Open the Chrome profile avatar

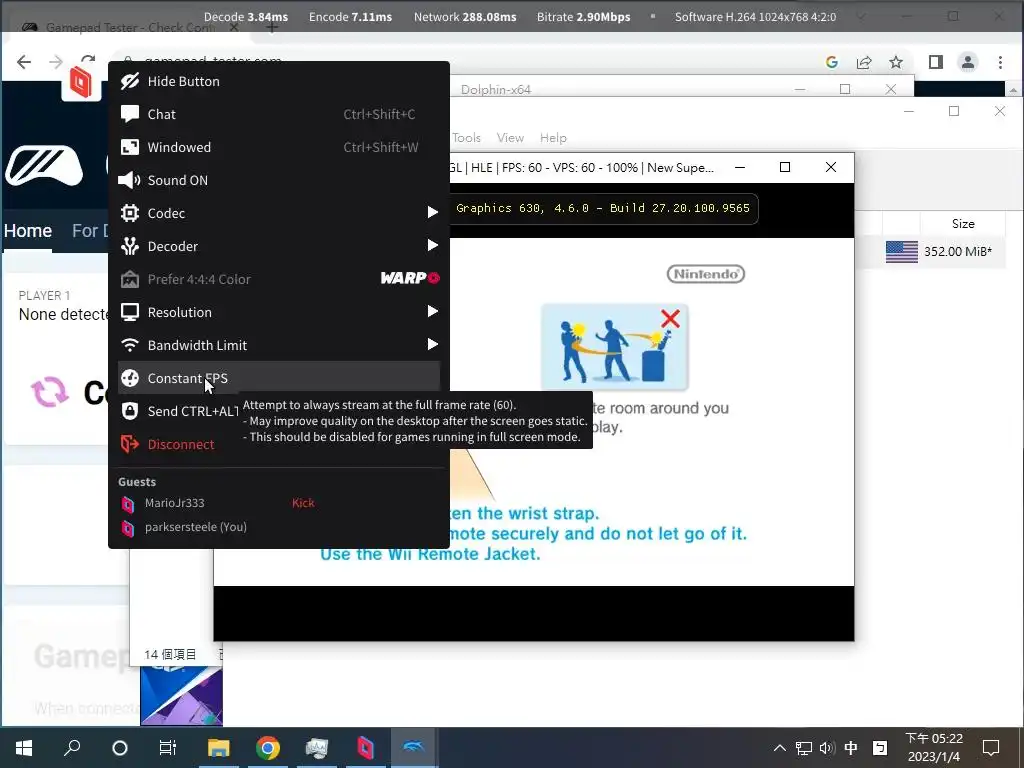click(x=968, y=62)
